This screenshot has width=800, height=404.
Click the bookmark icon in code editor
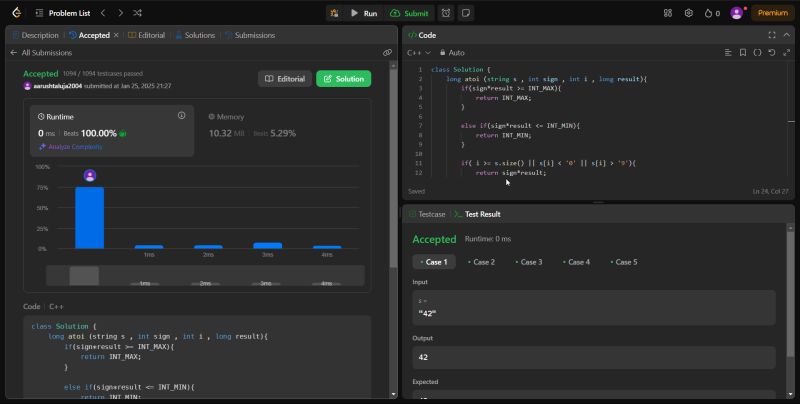point(743,52)
